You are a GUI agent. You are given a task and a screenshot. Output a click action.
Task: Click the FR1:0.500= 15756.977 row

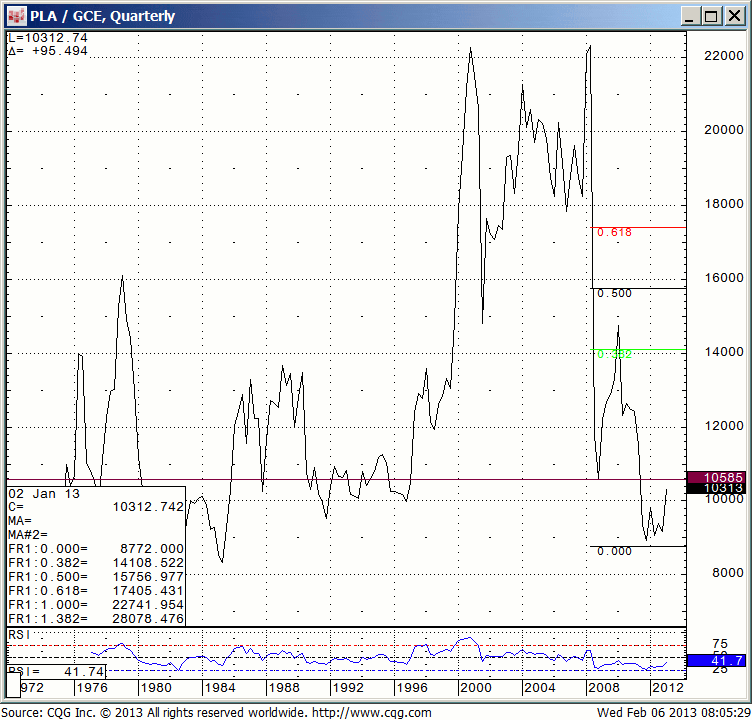coord(96,576)
